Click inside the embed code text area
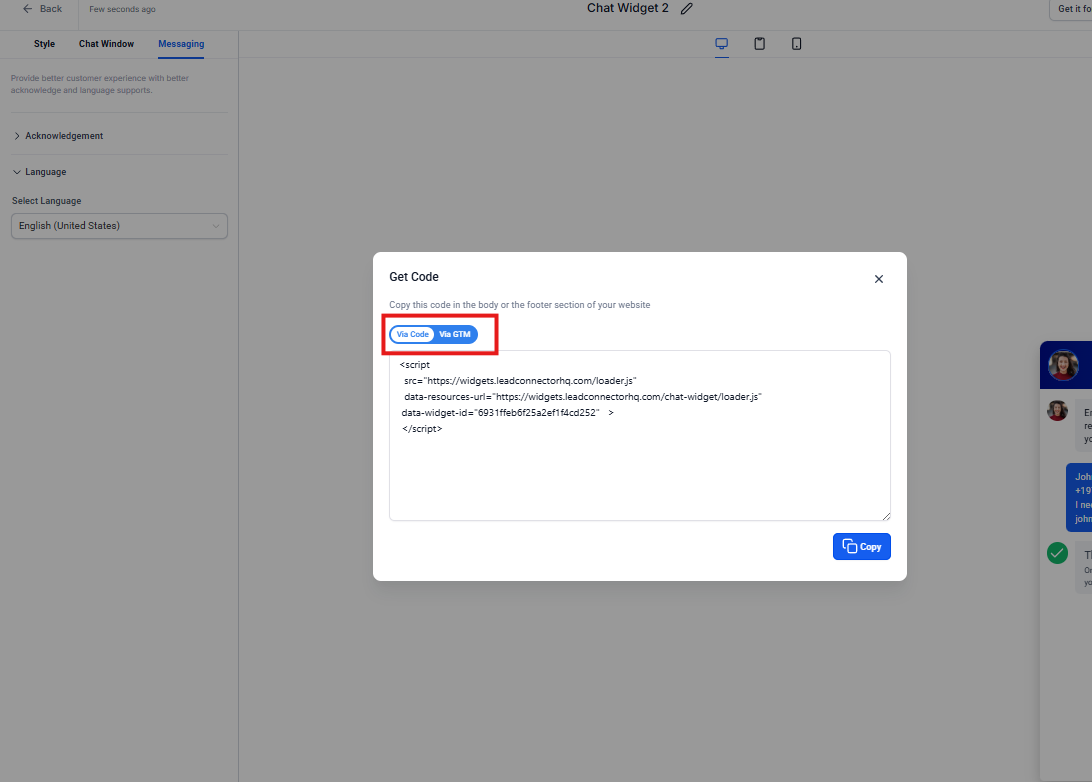1092x782 pixels. point(639,470)
